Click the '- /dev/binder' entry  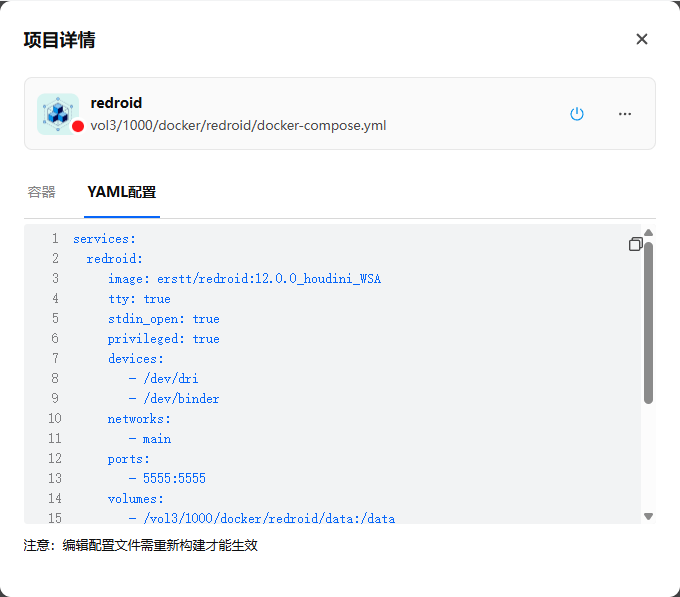[x=174, y=398]
